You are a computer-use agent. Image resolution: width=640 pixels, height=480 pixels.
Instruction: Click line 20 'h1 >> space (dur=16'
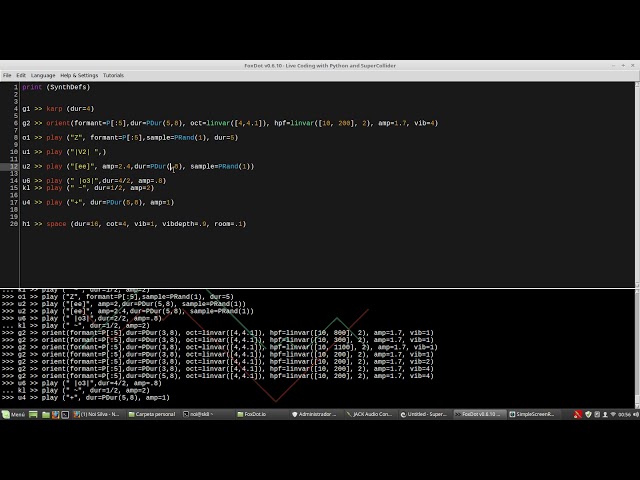134,224
